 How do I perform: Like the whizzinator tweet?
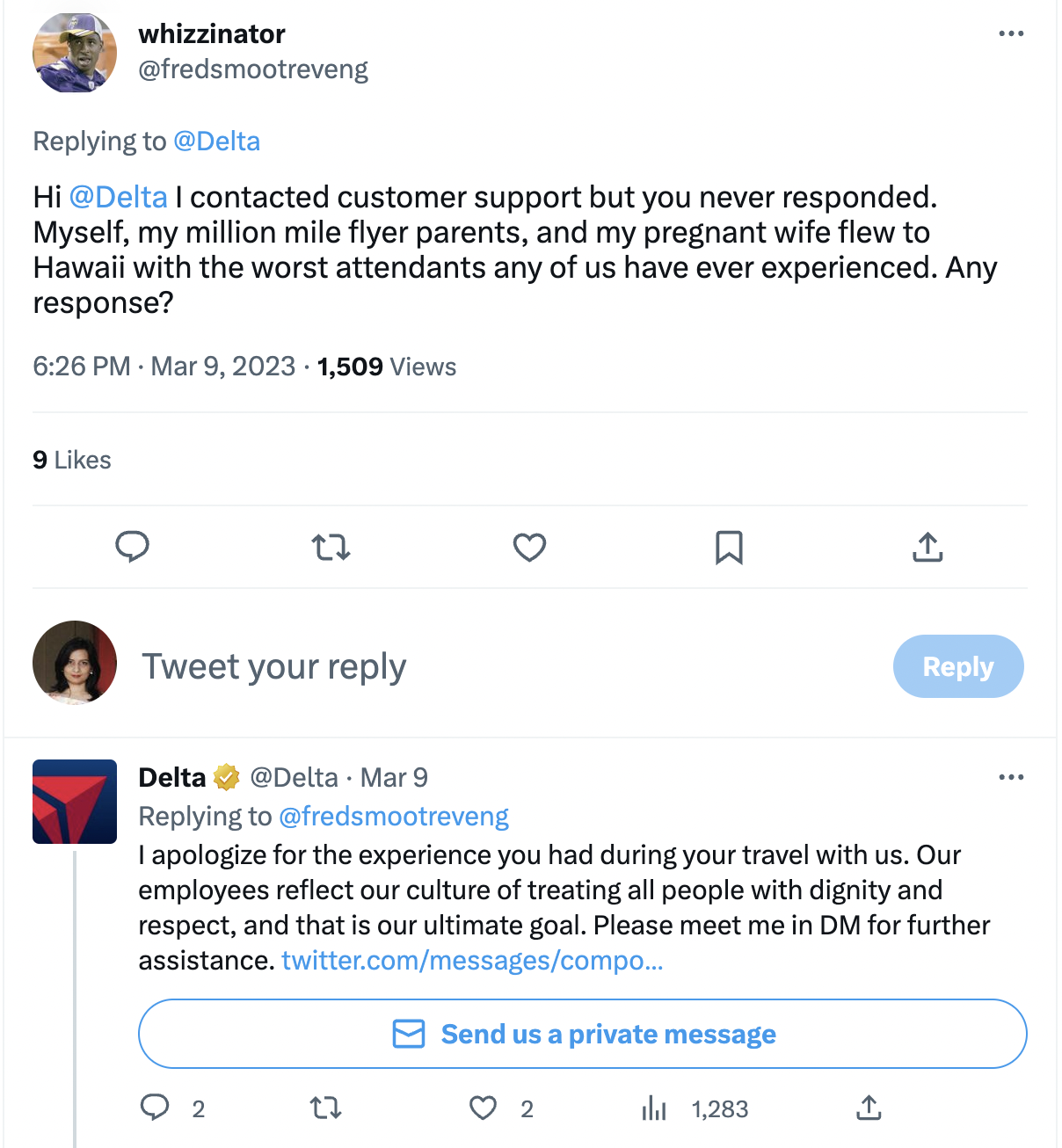coord(529,548)
